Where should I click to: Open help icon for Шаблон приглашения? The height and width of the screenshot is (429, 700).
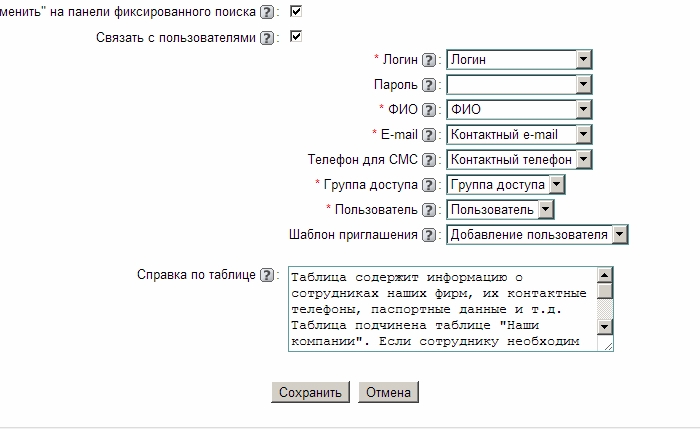click(x=429, y=235)
